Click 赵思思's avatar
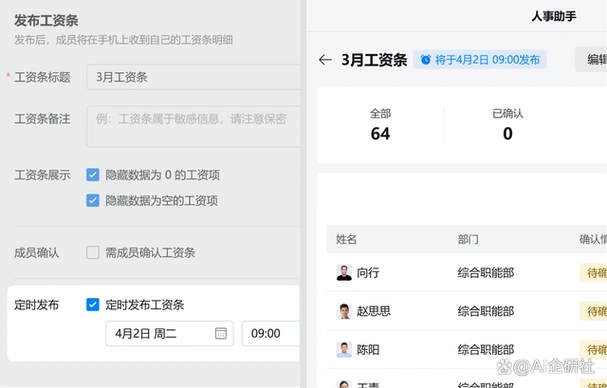The width and height of the screenshot is (607, 388). pos(344,311)
